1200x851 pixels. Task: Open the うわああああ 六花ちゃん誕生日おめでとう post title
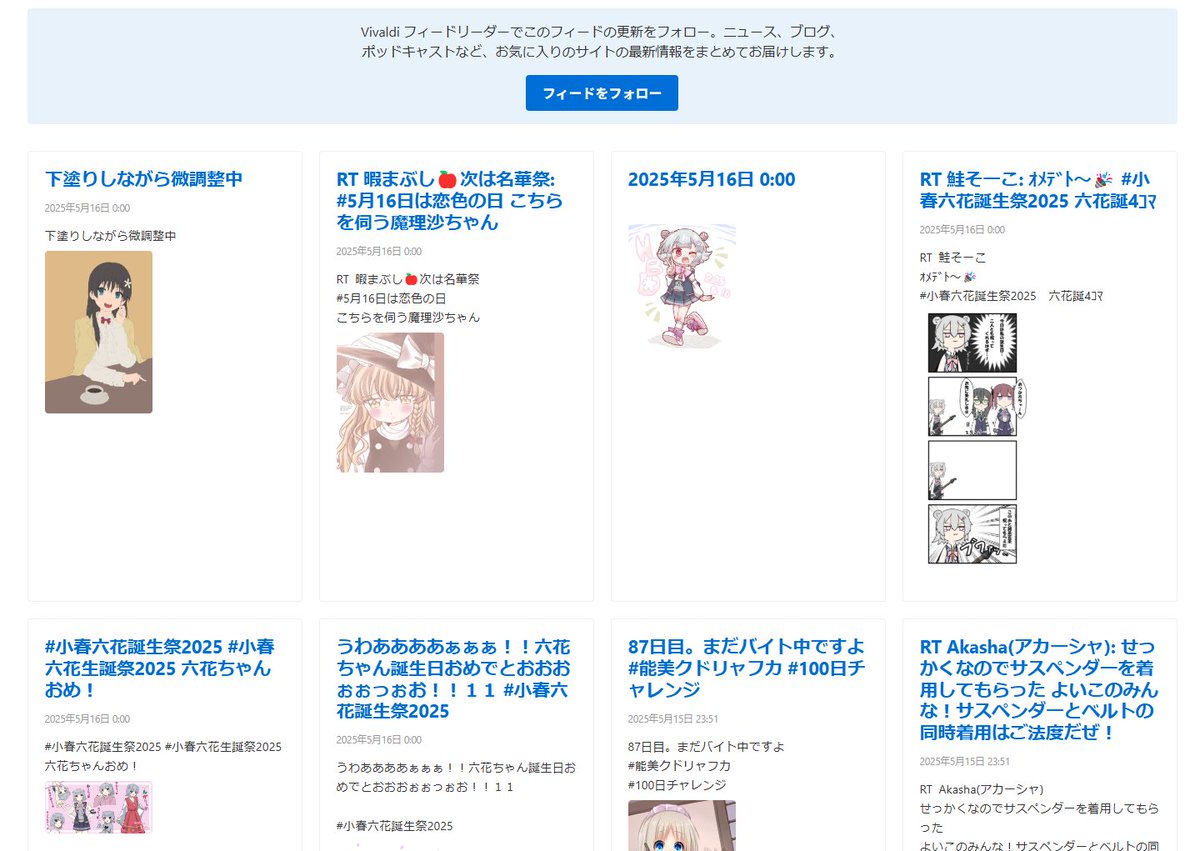[453, 679]
